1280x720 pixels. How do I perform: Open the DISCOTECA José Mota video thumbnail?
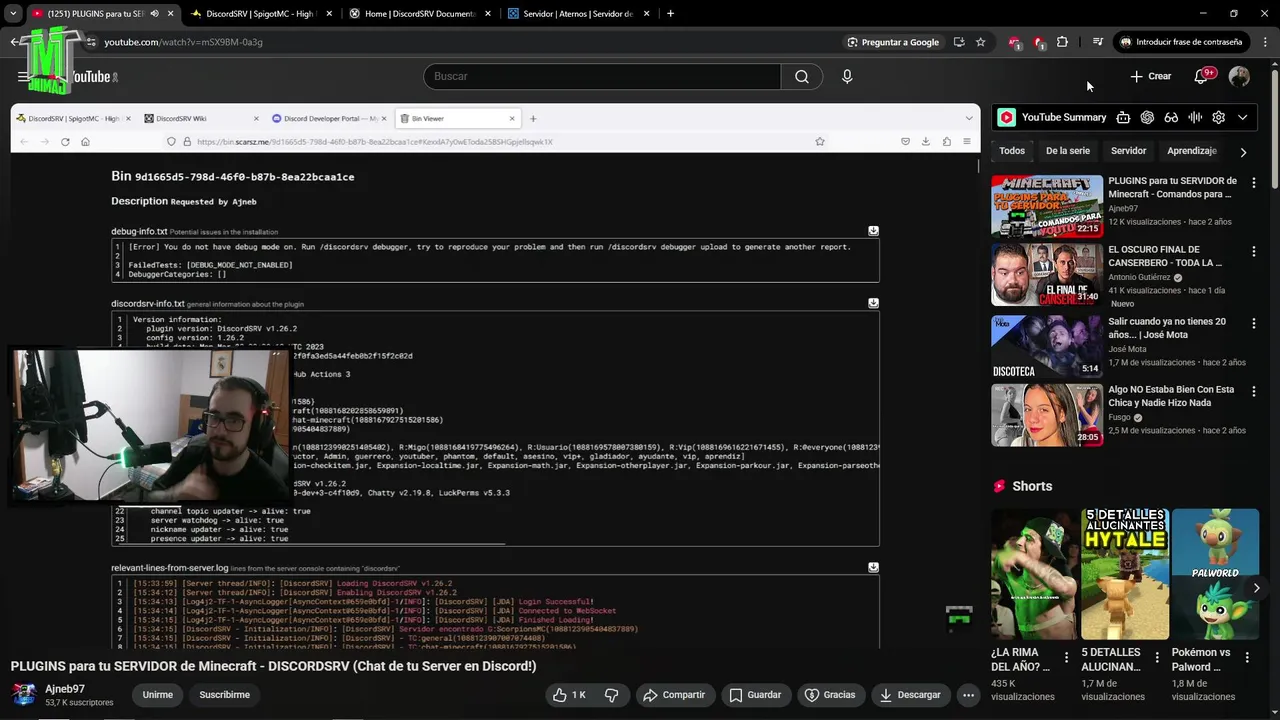(x=1047, y=346)
